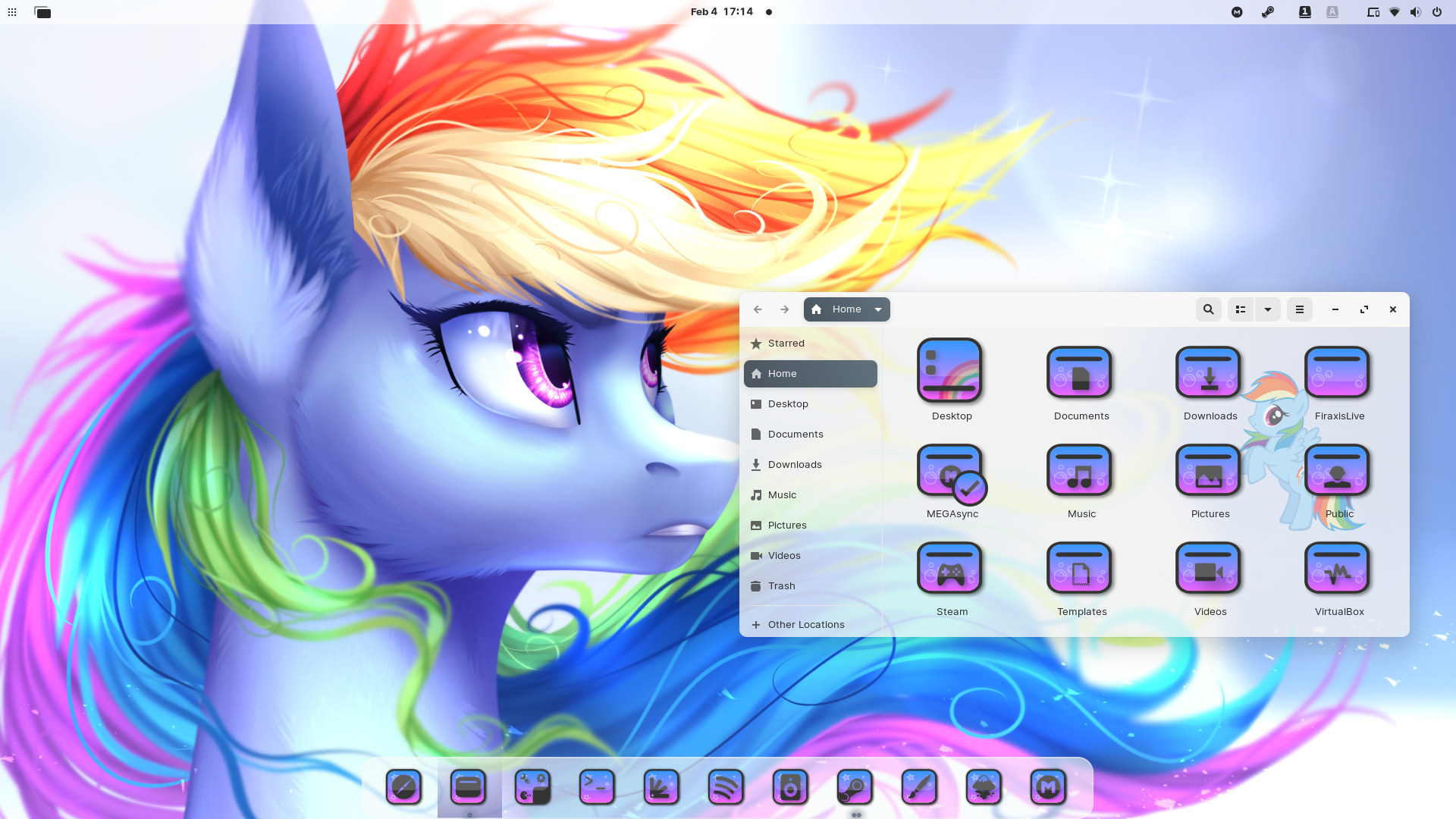Screen dimensions: 1456x819
Task: Open Steam from the dock
Action: (855, 787)
